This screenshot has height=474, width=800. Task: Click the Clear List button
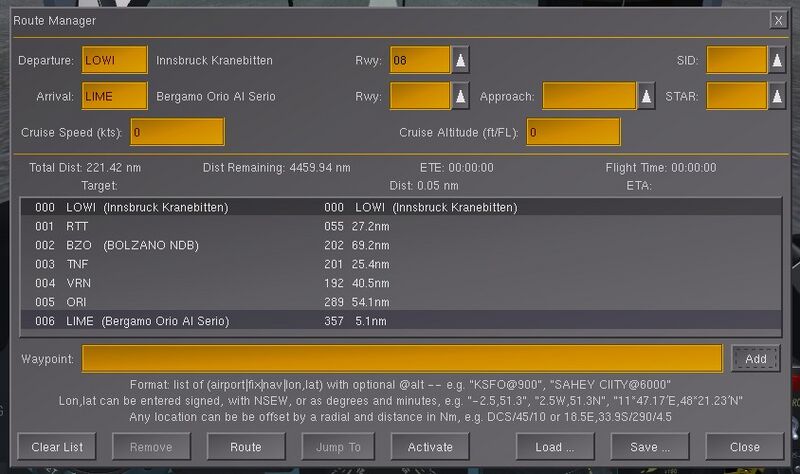[x=57, y=447]
